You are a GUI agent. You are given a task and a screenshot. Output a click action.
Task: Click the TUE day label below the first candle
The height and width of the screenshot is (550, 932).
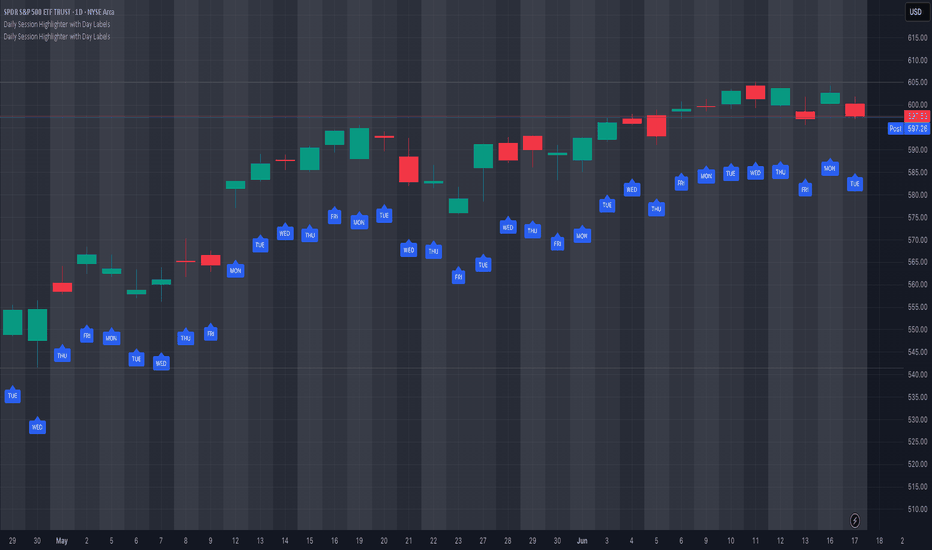[x=12, y=395]
